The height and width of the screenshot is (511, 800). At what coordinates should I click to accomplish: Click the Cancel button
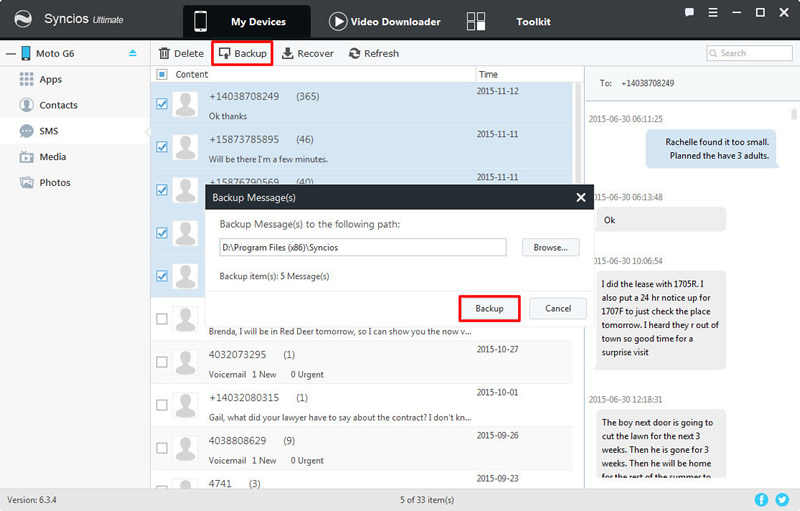(558, 309)
